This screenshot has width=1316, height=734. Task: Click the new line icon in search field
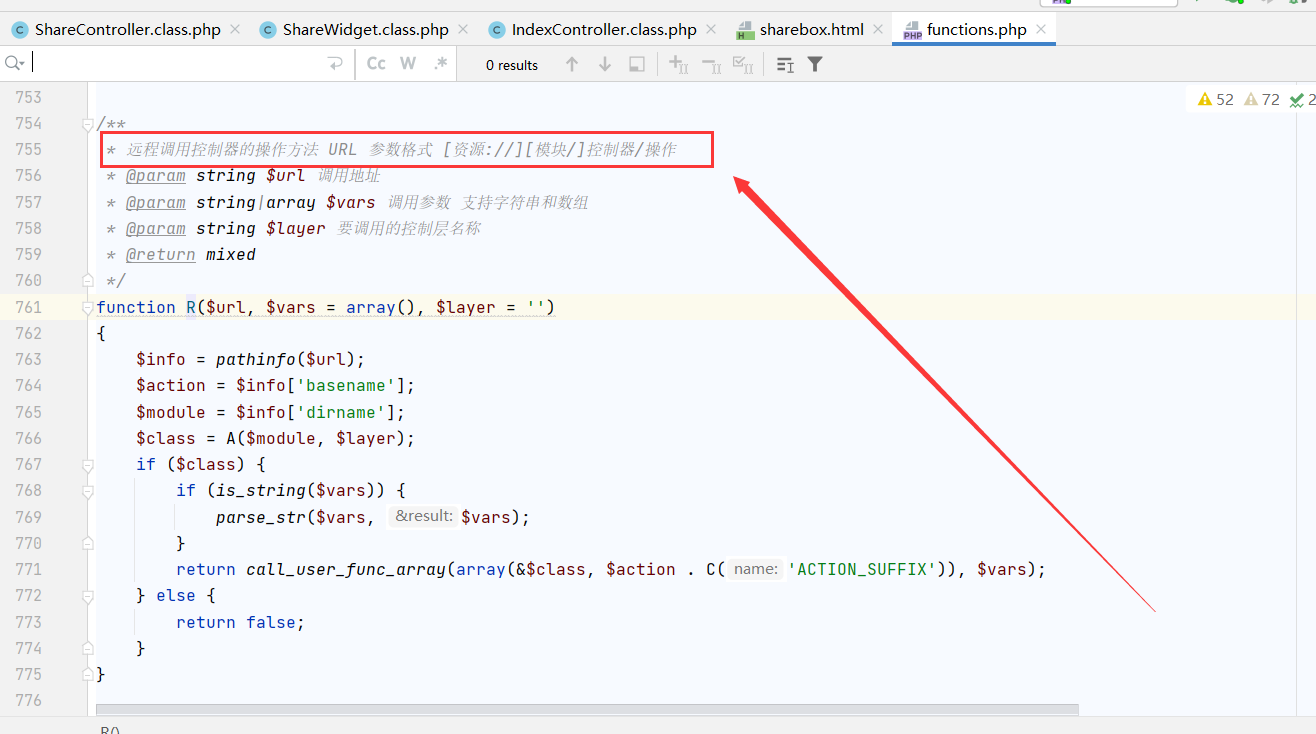tap(335, 64)
